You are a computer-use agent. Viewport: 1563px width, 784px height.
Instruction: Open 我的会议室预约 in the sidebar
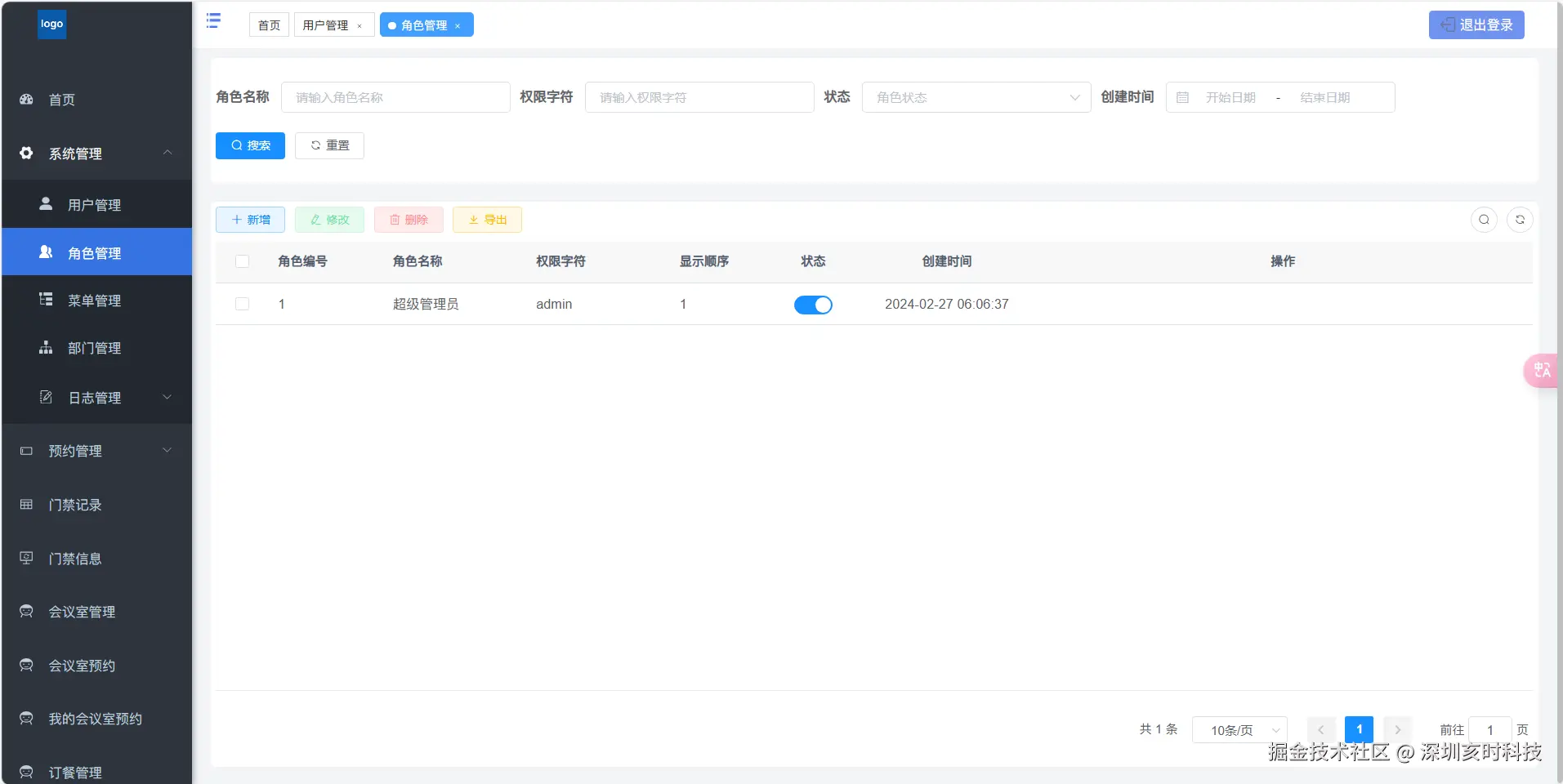(x=96, y=719)
